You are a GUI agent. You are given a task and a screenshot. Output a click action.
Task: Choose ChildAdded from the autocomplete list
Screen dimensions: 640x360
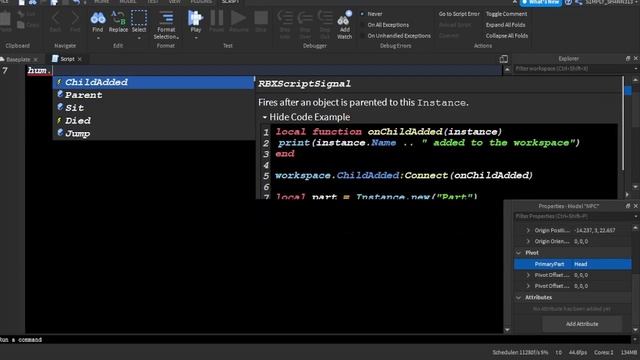(153, 82)
